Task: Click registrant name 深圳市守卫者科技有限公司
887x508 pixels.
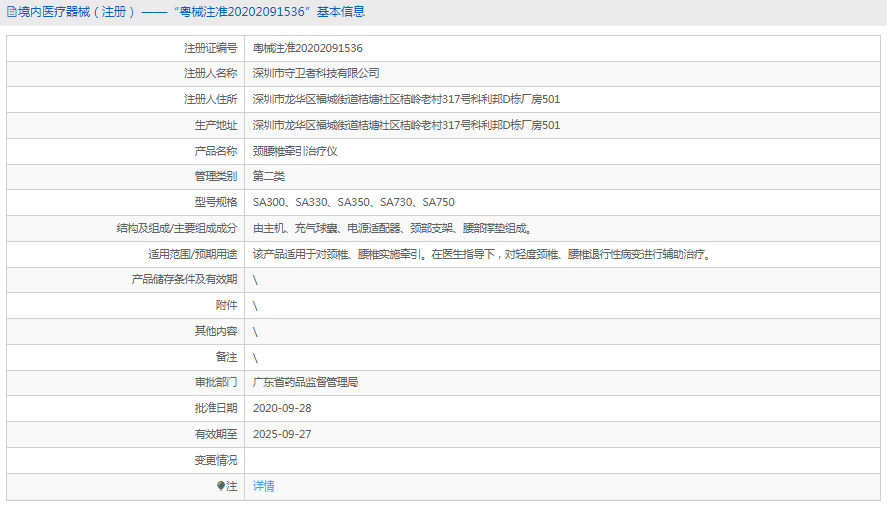Action: click(x=316, y=73)
